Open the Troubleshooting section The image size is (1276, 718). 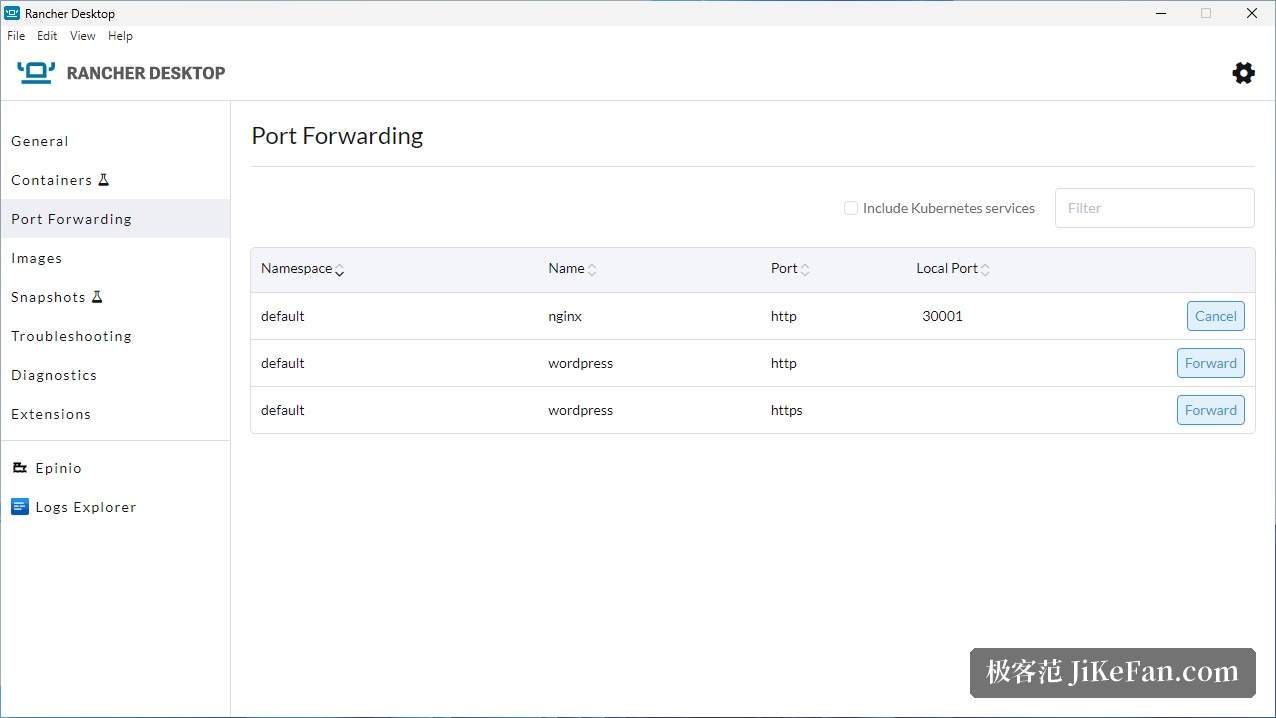115,336
